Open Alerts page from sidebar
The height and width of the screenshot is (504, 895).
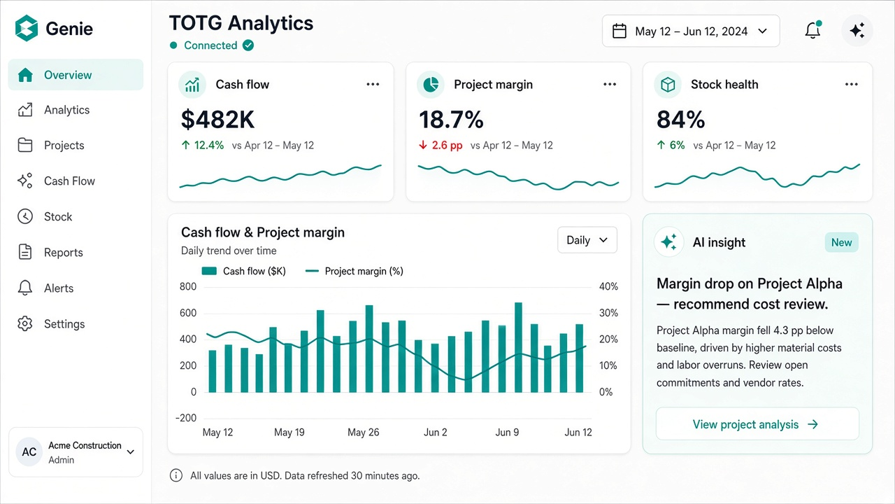coord(76,288)
